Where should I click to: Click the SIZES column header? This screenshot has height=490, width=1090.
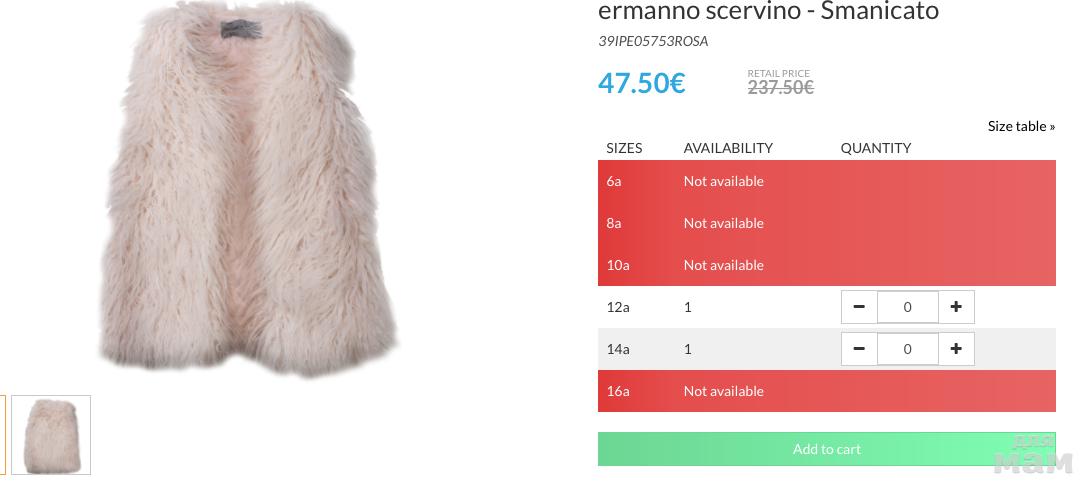[x=624, y=148]
